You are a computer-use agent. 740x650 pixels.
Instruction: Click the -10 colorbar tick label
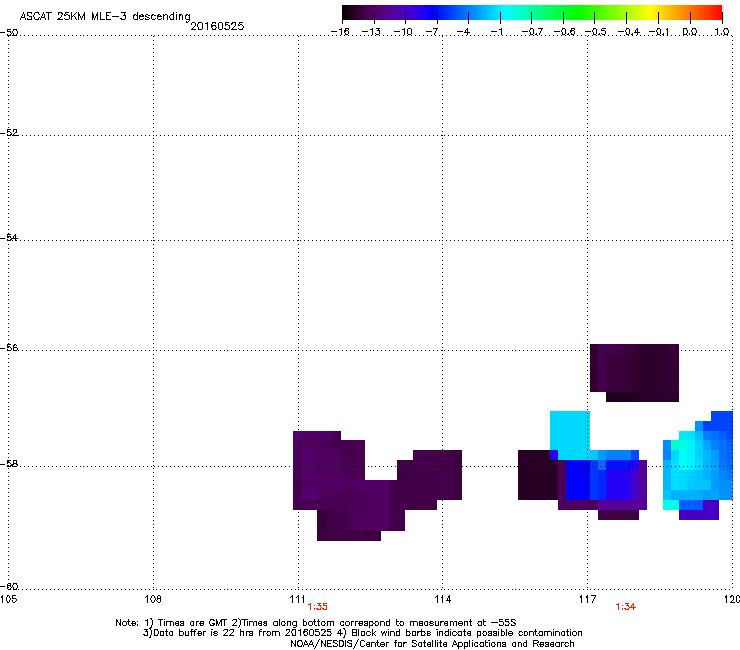(403, 32)
